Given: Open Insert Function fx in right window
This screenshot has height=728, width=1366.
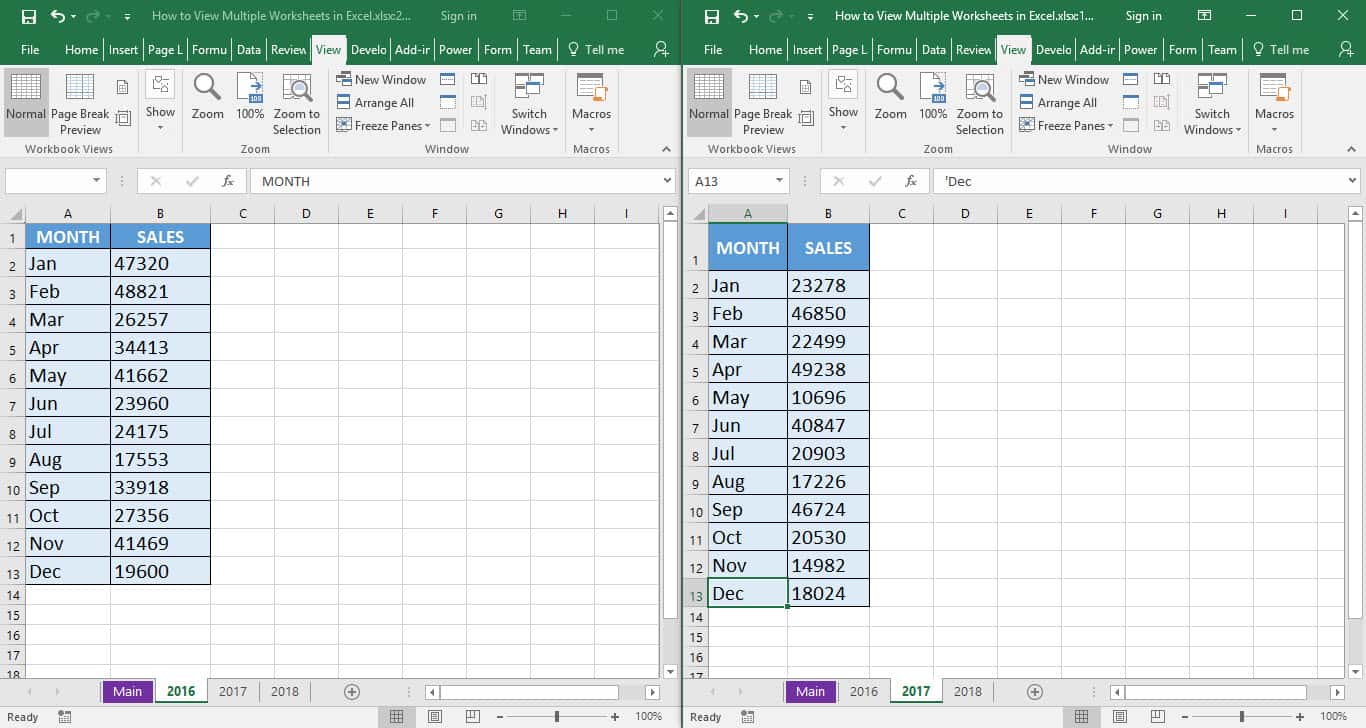Looking at the screenshot, I should point(911,181).
